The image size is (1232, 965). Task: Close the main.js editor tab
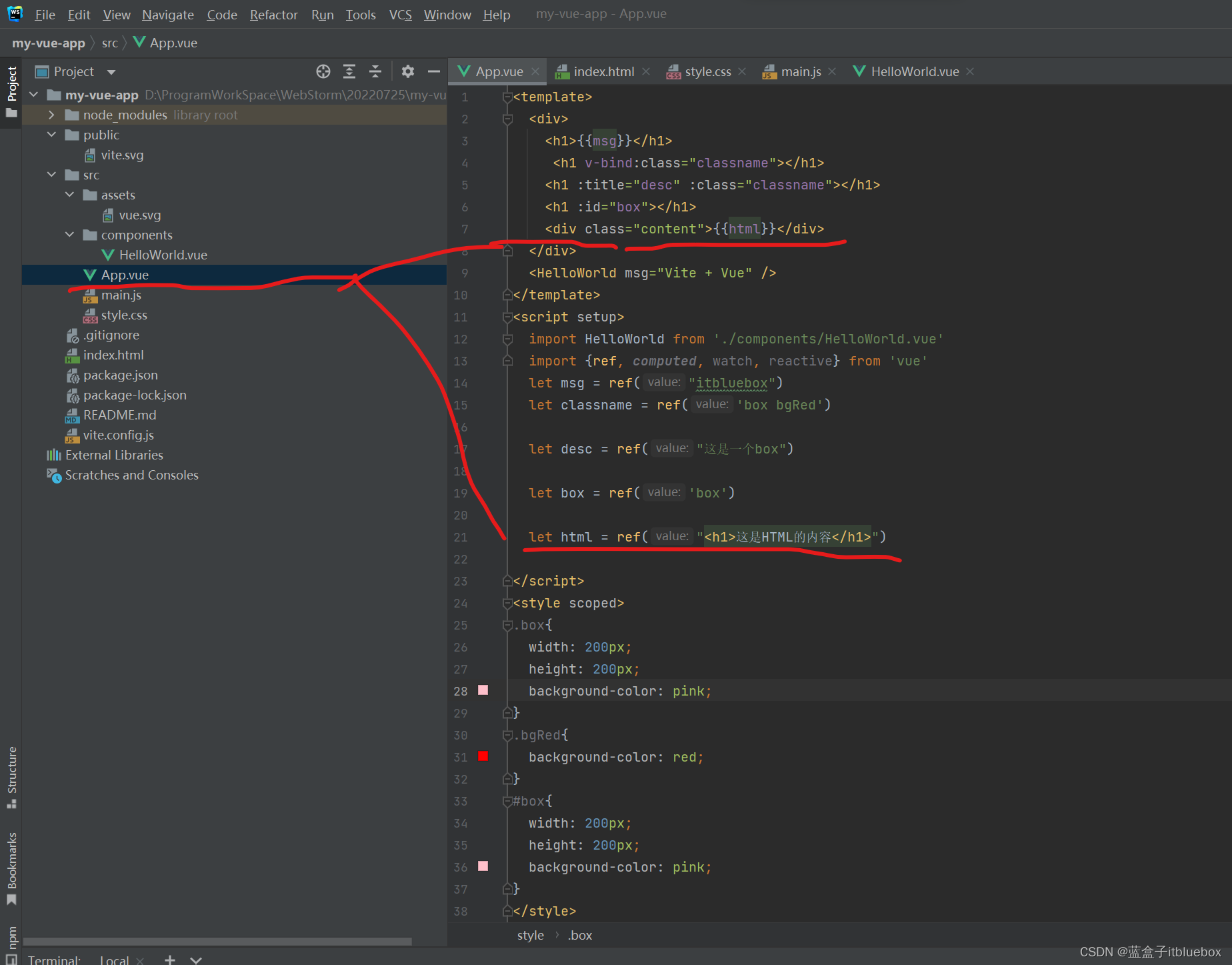[832, 71]
